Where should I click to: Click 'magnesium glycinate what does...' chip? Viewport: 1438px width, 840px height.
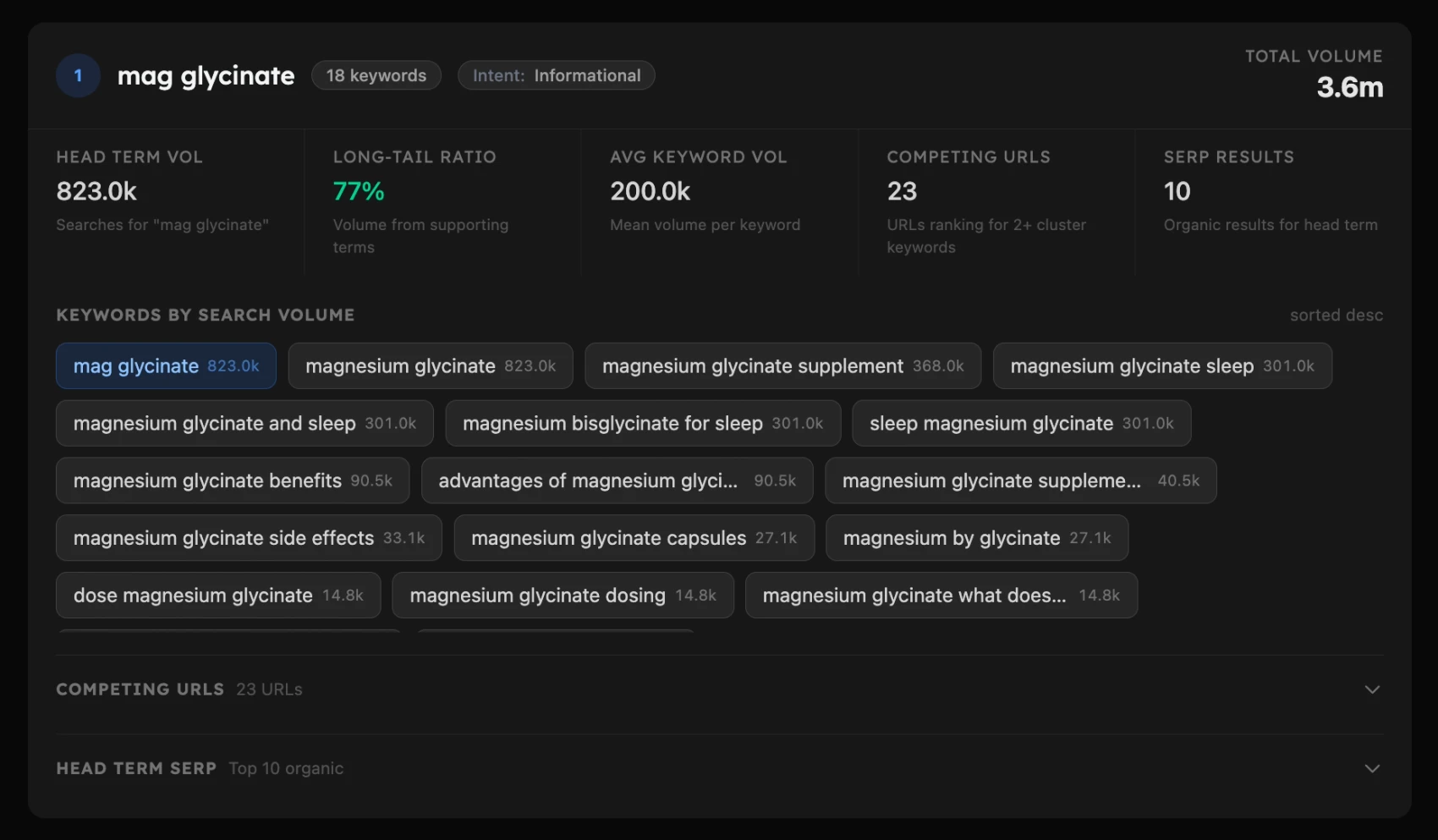(x=941, y=596)
